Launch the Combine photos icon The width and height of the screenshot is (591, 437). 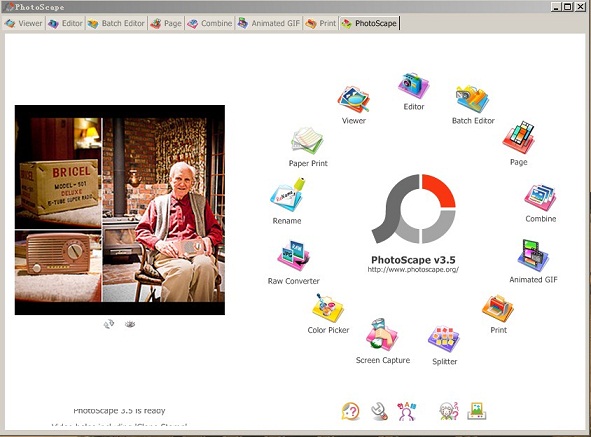point(540,198)
